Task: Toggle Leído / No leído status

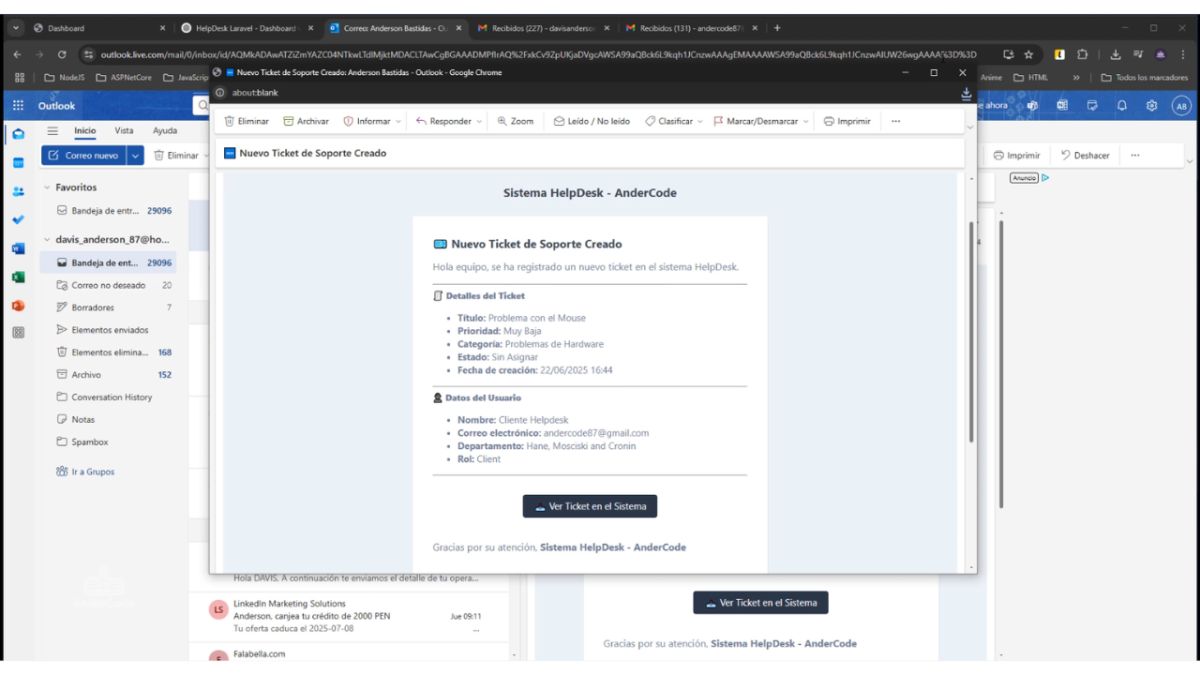Action: point(592,121)
